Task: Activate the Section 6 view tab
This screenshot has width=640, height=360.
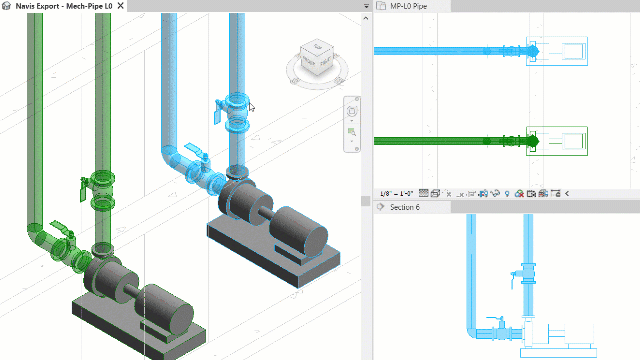Action: pos(404,207)
